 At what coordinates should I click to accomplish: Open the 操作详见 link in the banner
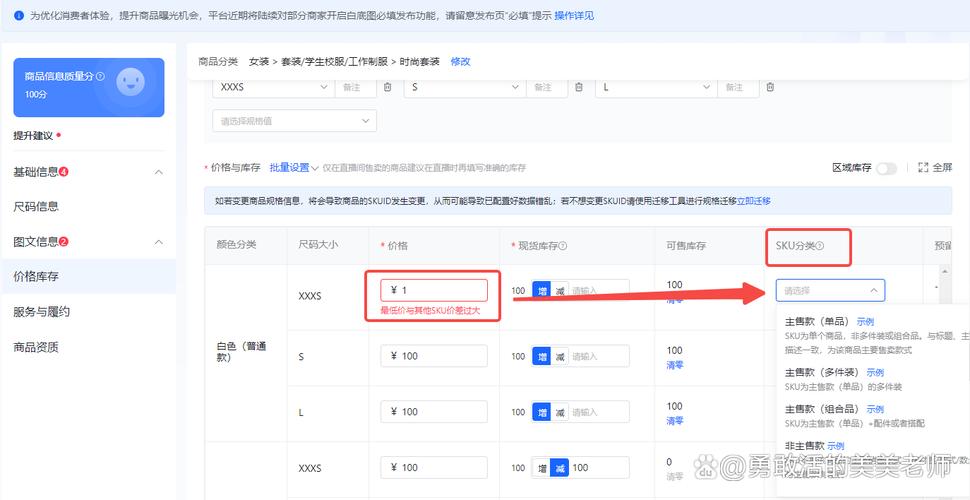coord(574,16)
